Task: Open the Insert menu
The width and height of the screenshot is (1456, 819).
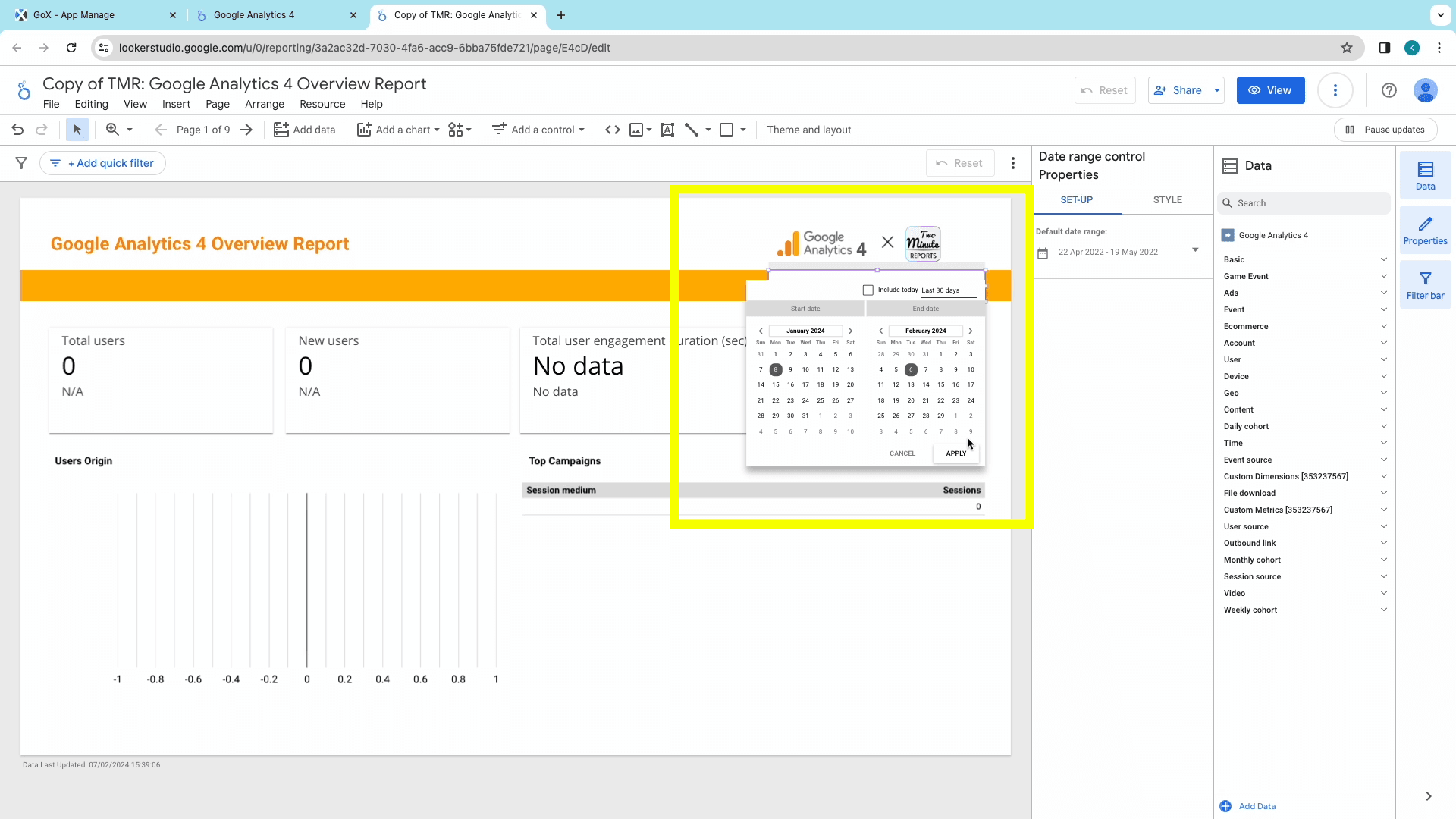Action: (176, 104)
